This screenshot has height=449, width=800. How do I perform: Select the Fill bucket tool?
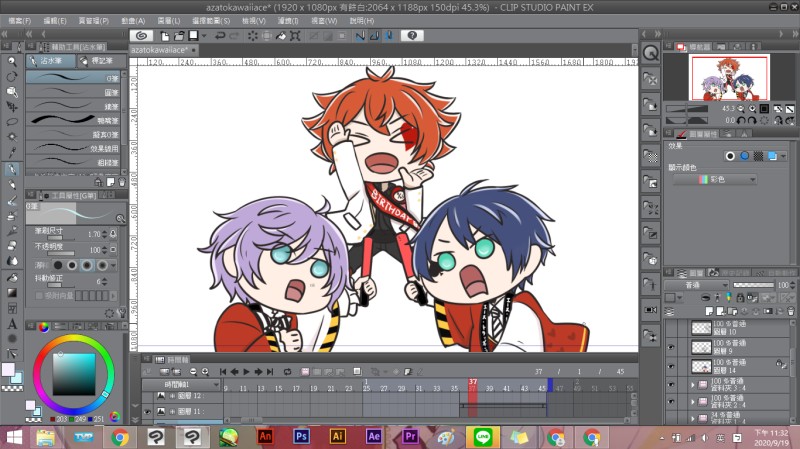point(12,278)
